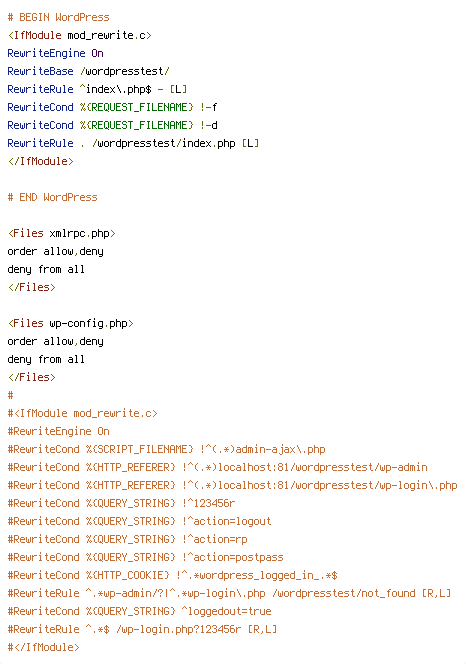
Task: Click the RewriteCond line ending with '!-f'
Action: [113, 107]
